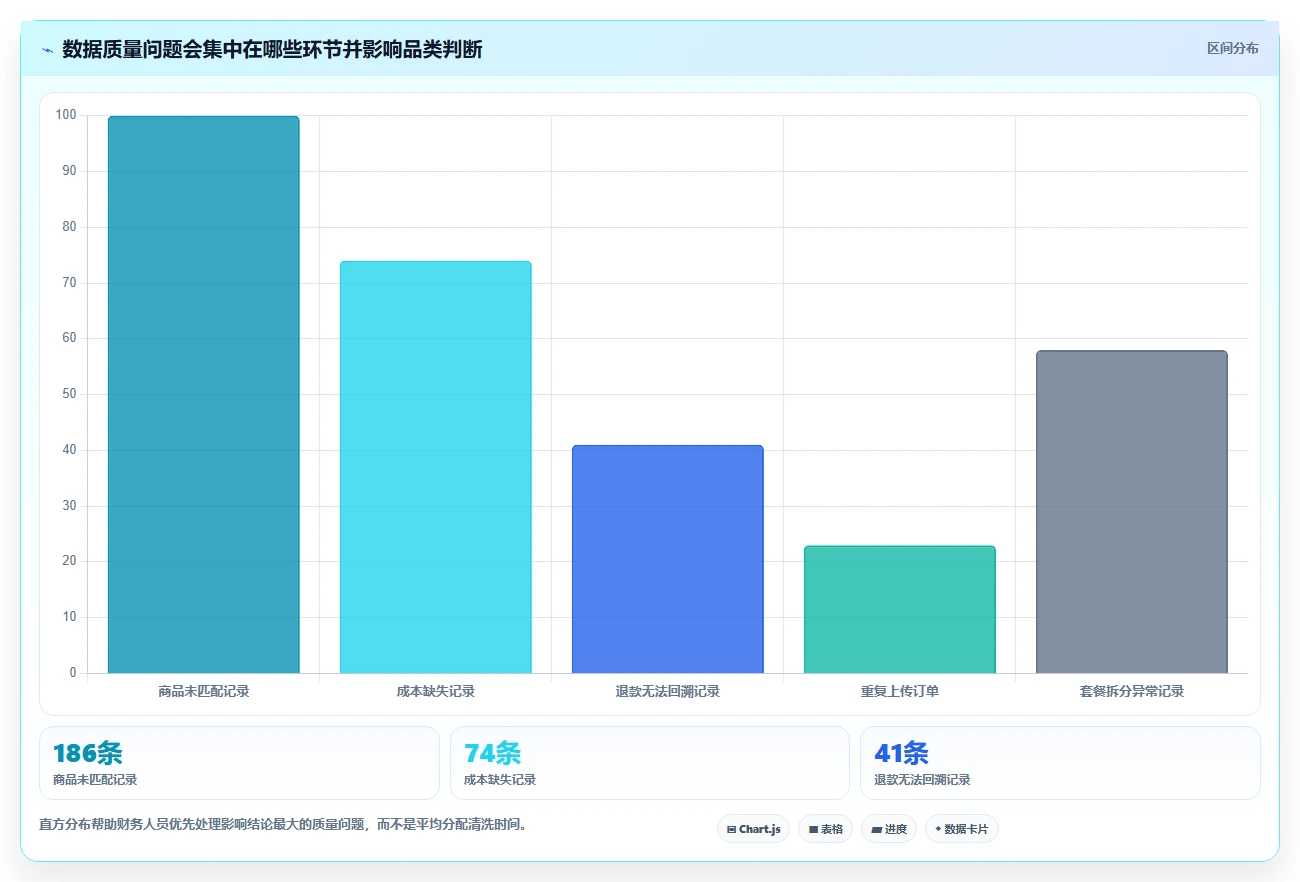Image resolution: width=1300 pixels, height=882 pixels.
Task: Click the footnote text starting with 直方分布
Action: 283,825
